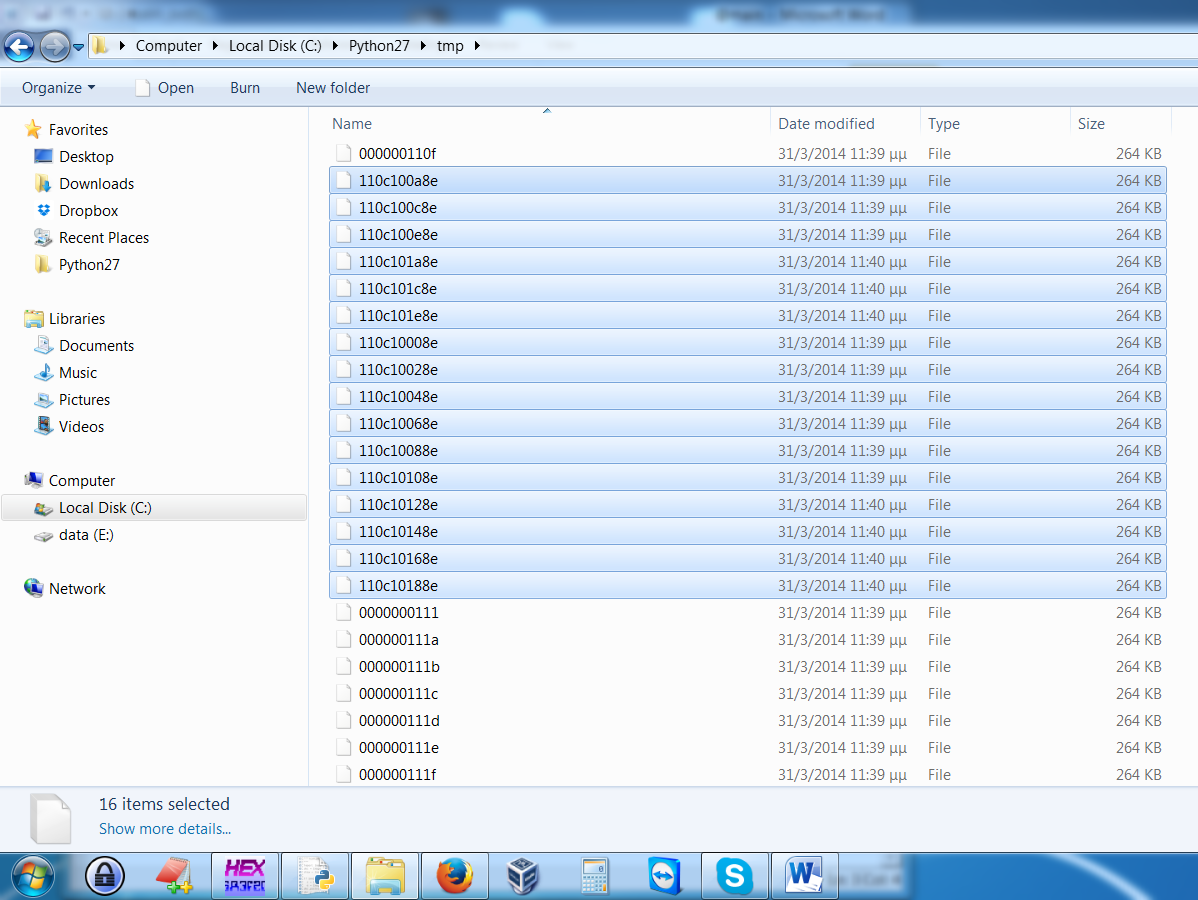Jump to Computer in the breadcrumb path
The width and height of the screenshot is (1198, 900).
tap(169, 46)
